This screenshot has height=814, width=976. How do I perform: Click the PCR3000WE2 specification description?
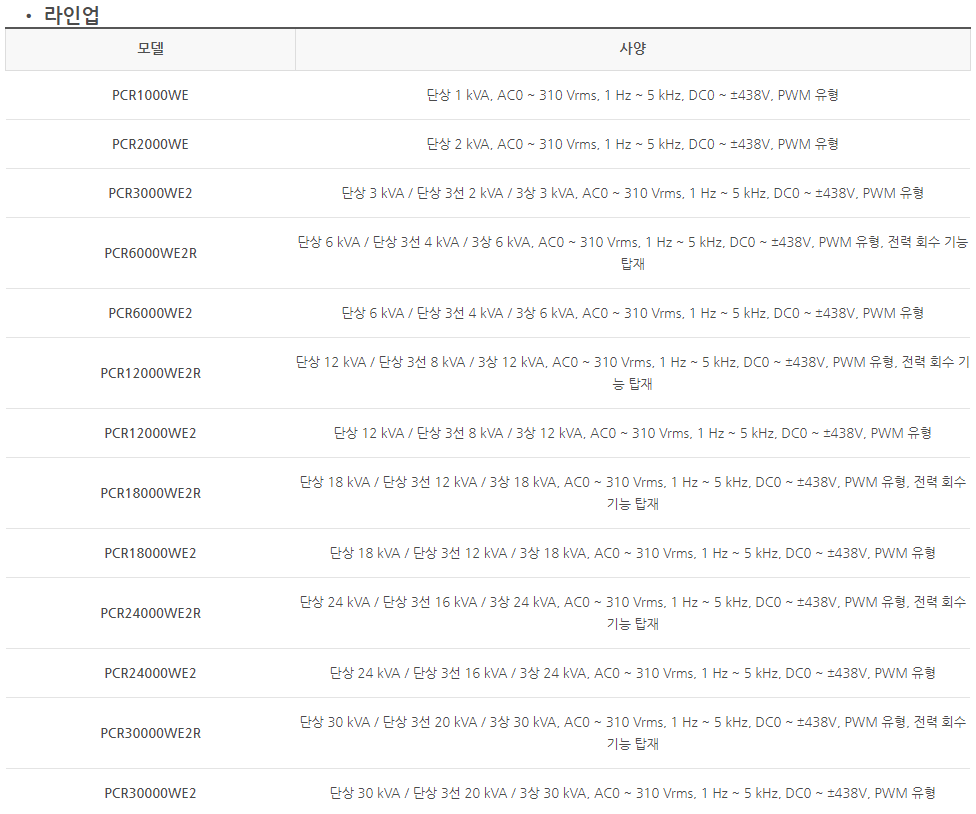(x=632, y=194)
